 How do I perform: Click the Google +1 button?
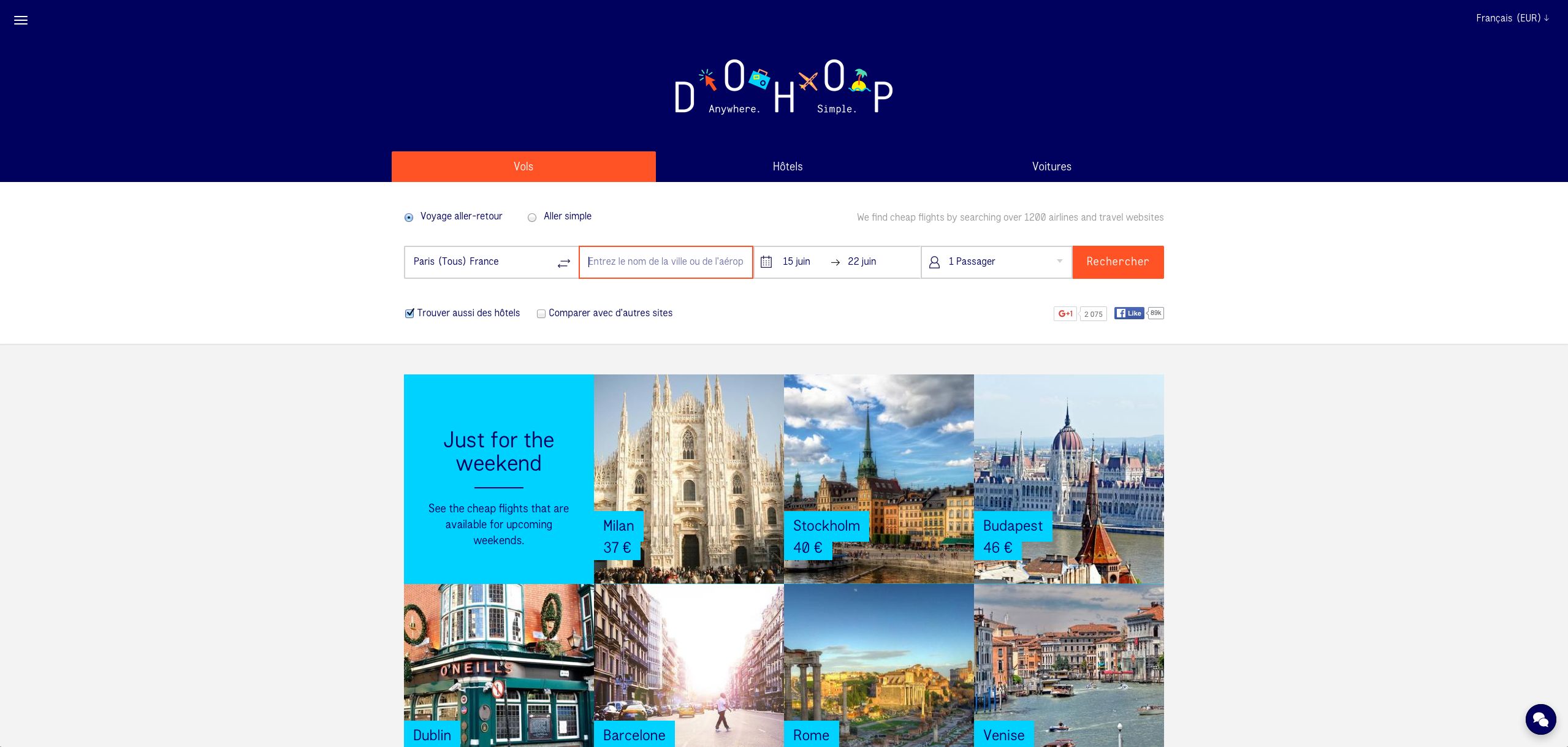(x=1065, y=314)
